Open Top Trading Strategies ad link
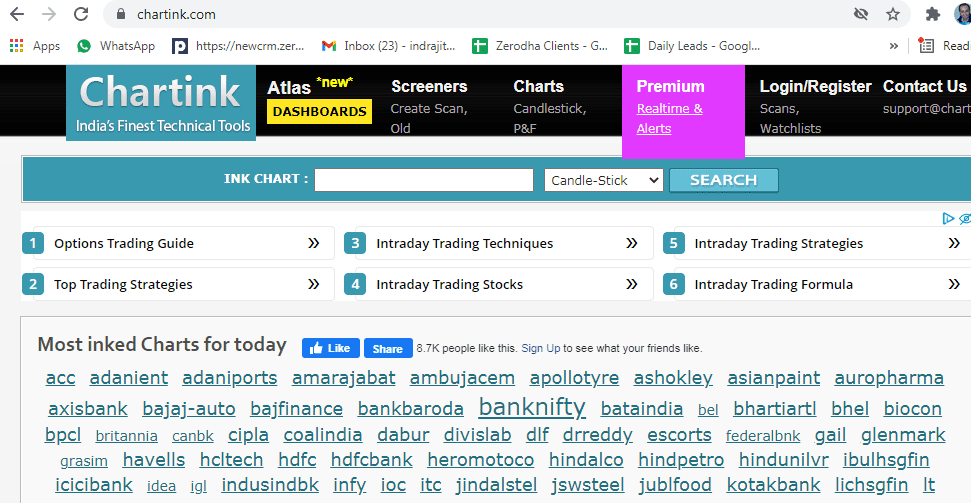 [178, 284]
